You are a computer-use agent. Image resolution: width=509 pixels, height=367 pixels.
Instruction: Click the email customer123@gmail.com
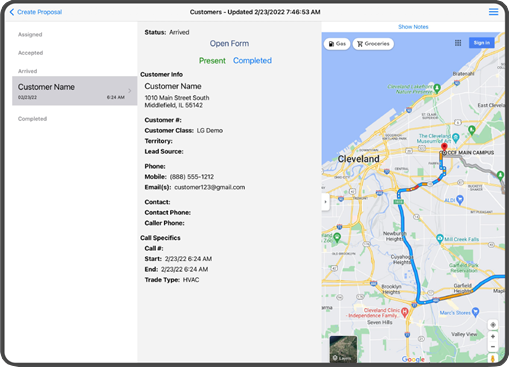(210, 187)
